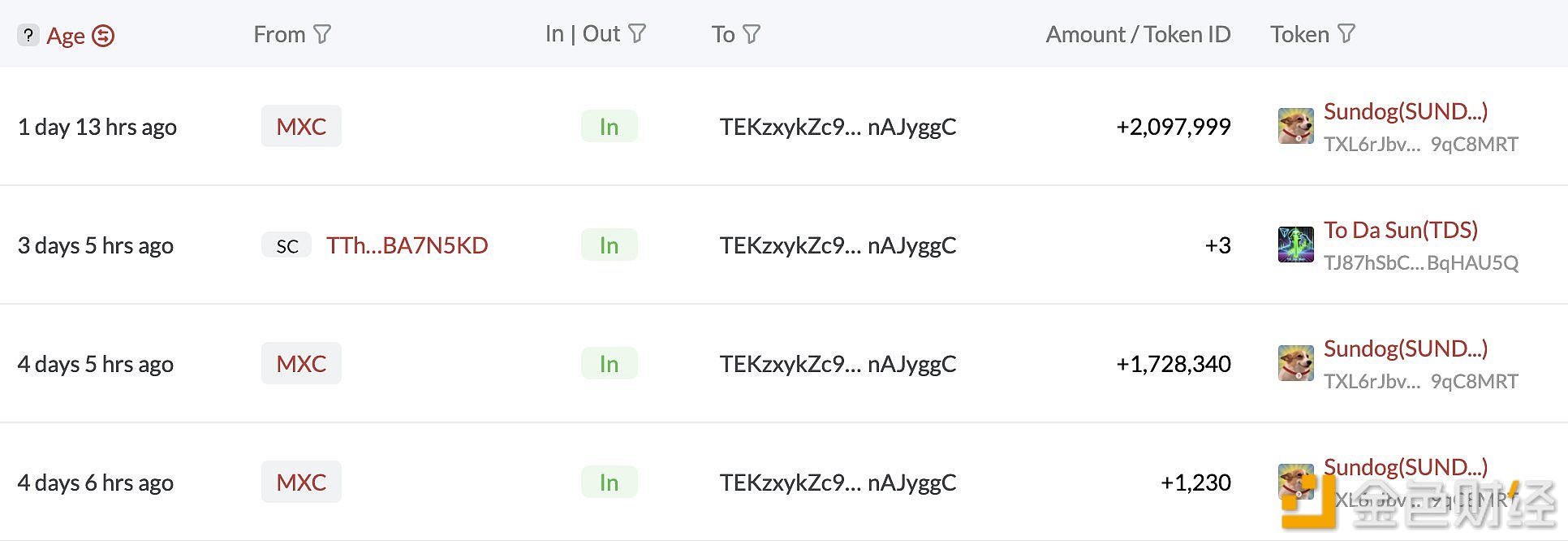
Task: Click Sundog token logo in 1,728,340 row
Action: pos(1295,363)
